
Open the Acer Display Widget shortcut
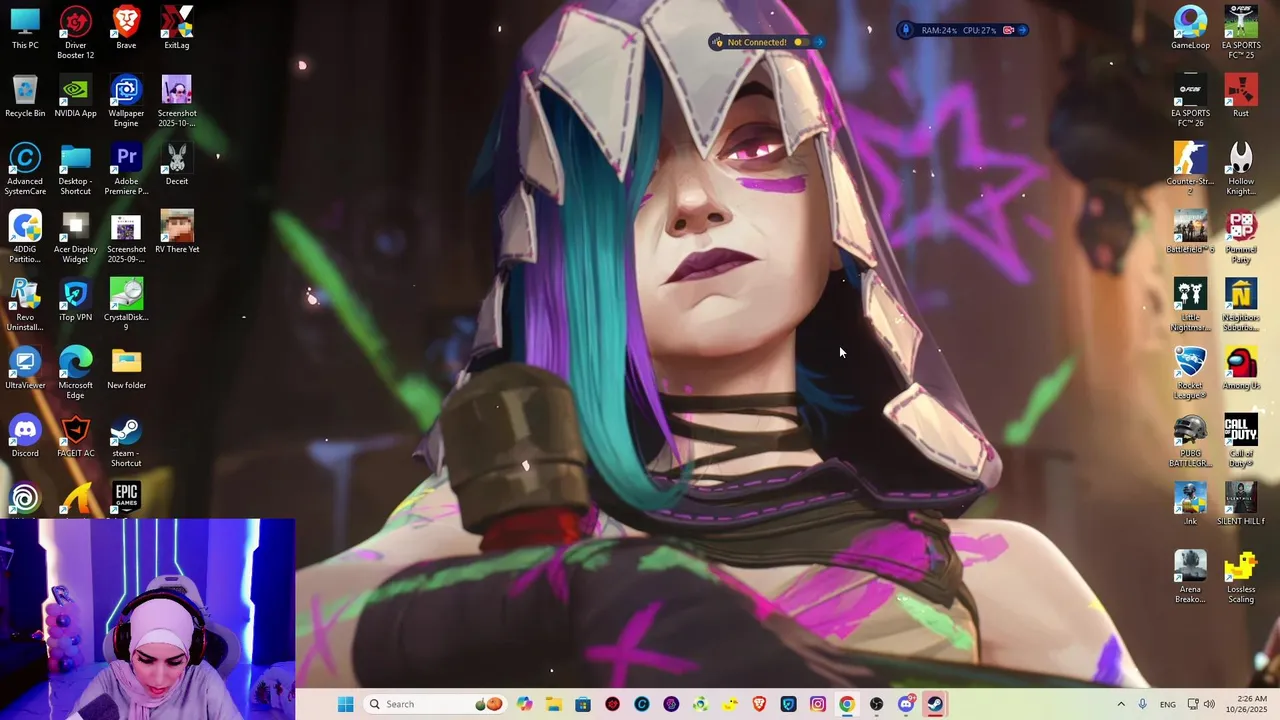pos(75,237)
